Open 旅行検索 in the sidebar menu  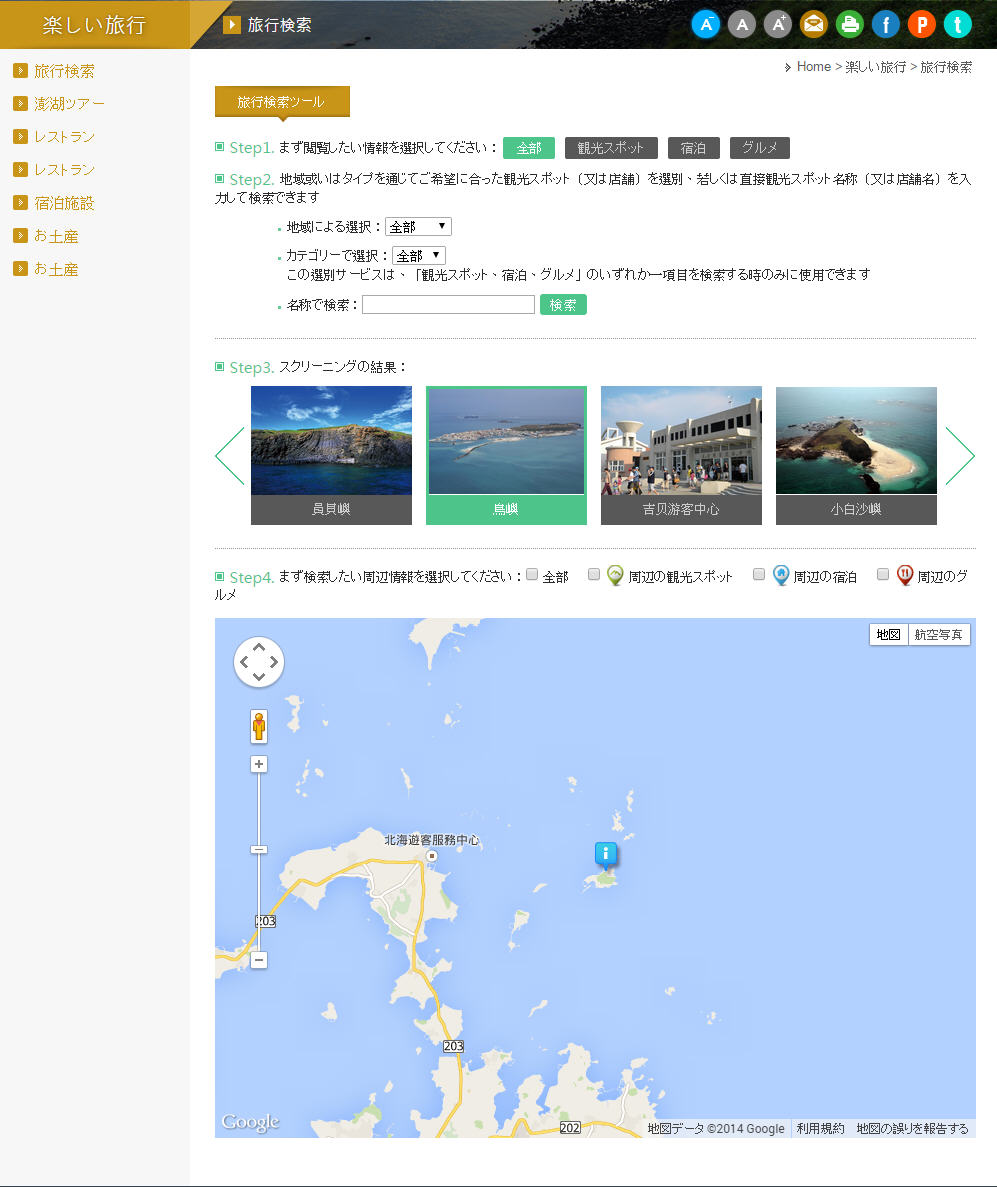tap(64, 71)
